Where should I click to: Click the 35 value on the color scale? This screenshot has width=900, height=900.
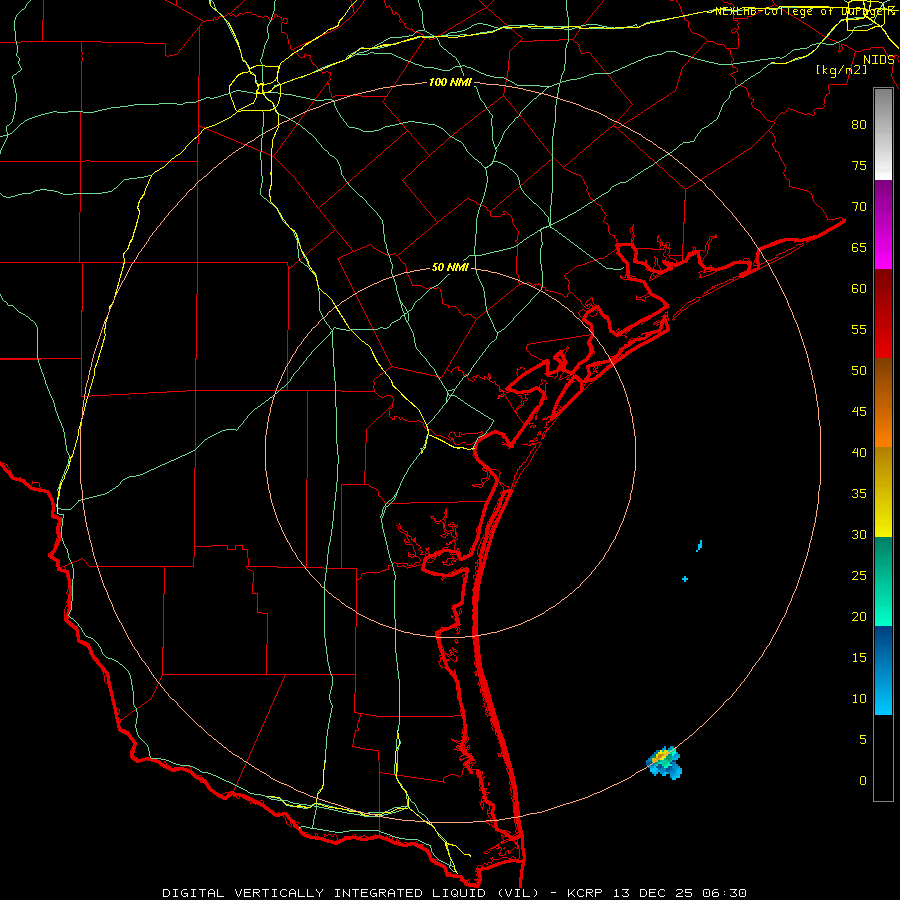click(x=859, y=494)
